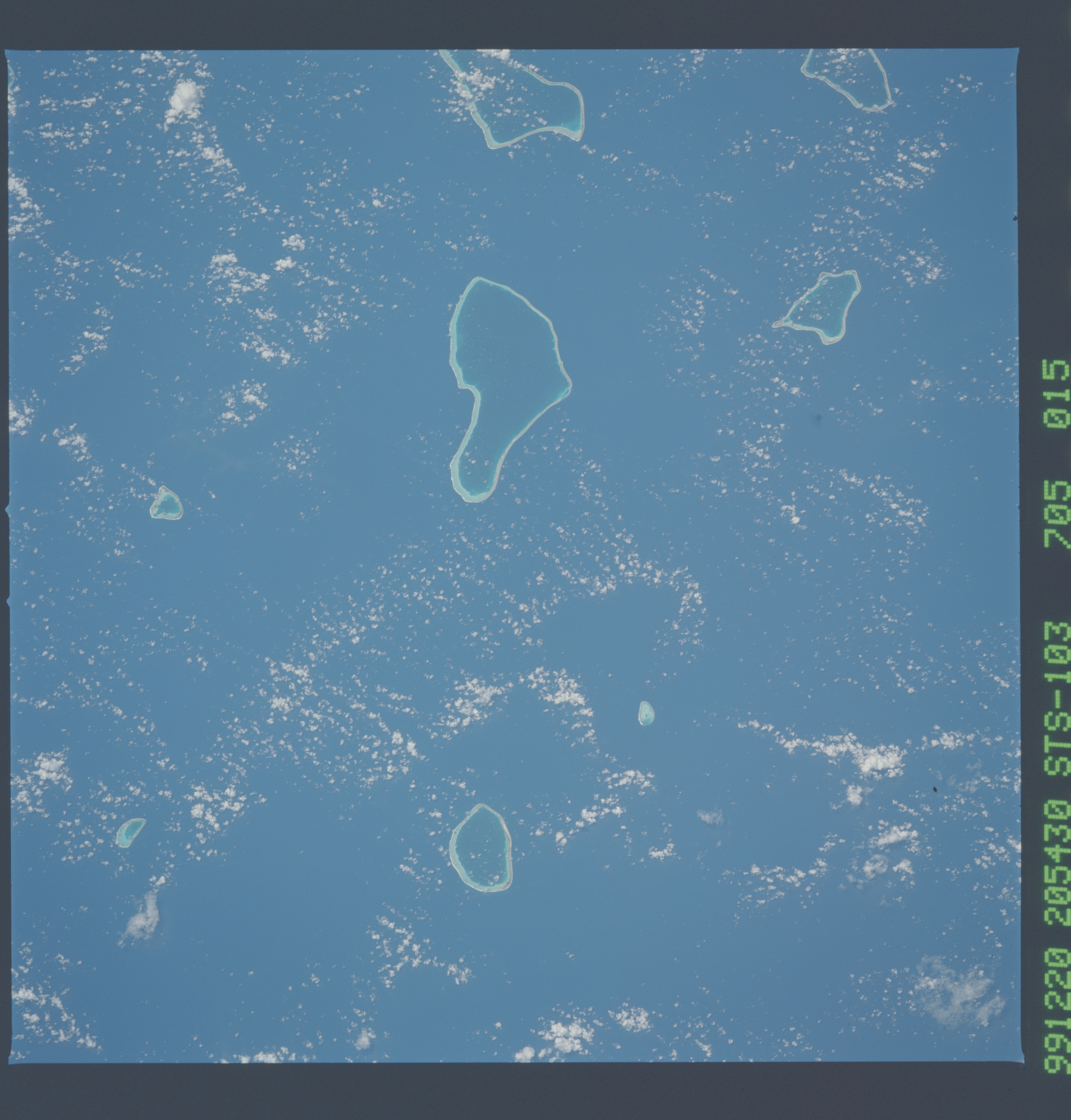
Task: Click the small atoll at lower left
Action: click(130, 832)
